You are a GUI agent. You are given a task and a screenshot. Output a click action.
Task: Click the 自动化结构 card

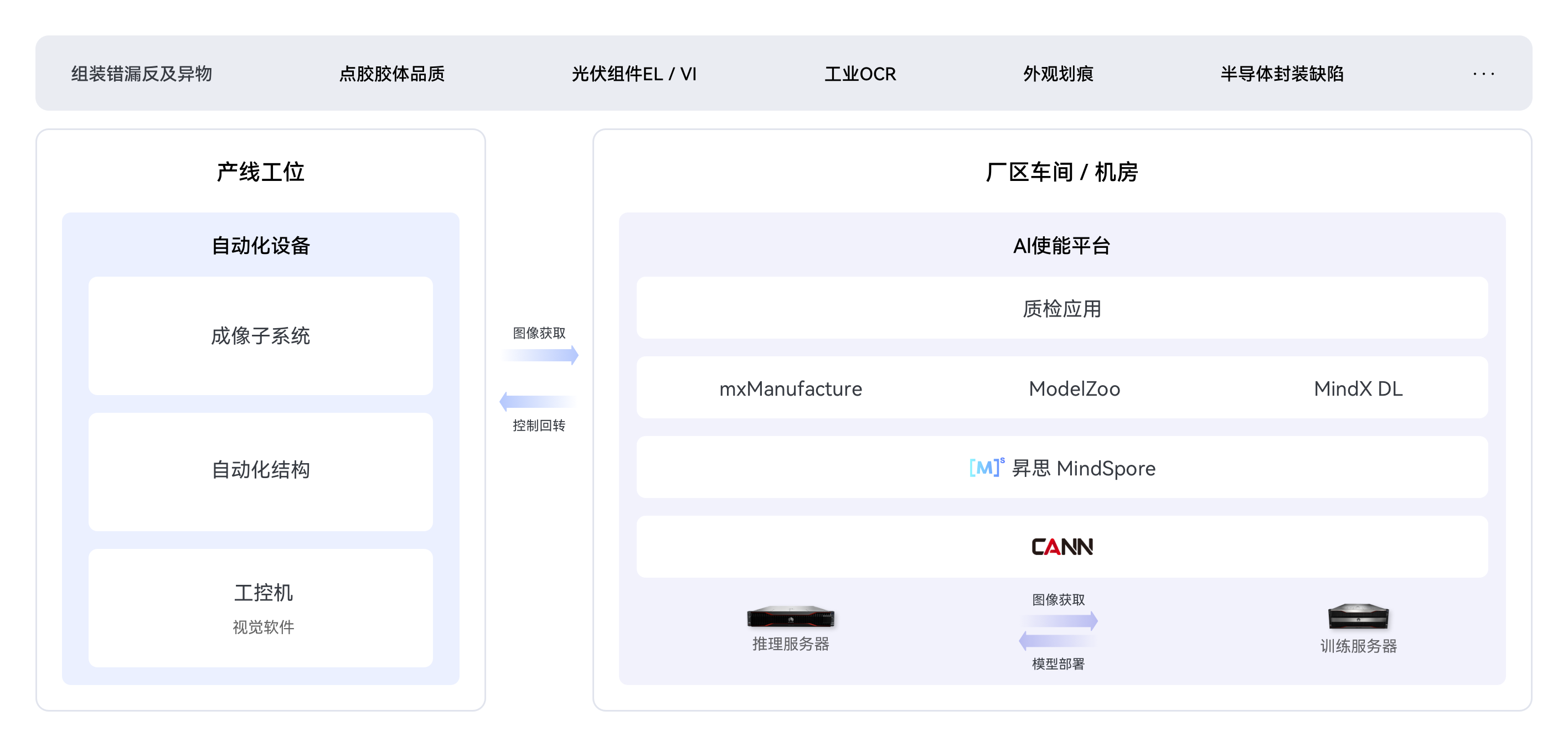(261, 471)
